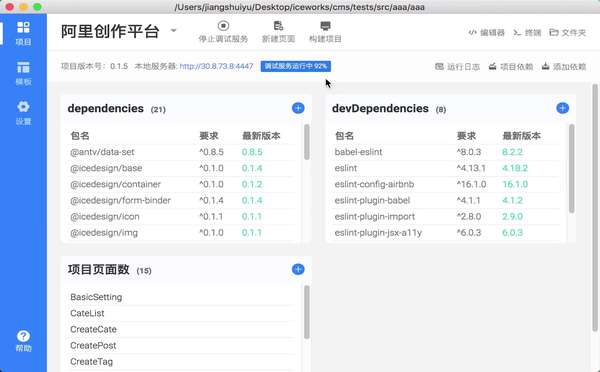This screenshot has height=372, width=600.
Task: Click the 调试服务运行中 92% progress badge
Action: 296,66
